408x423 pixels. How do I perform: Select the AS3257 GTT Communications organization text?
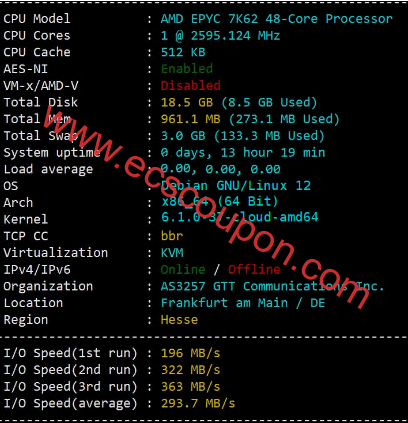(x=272, y=286)
